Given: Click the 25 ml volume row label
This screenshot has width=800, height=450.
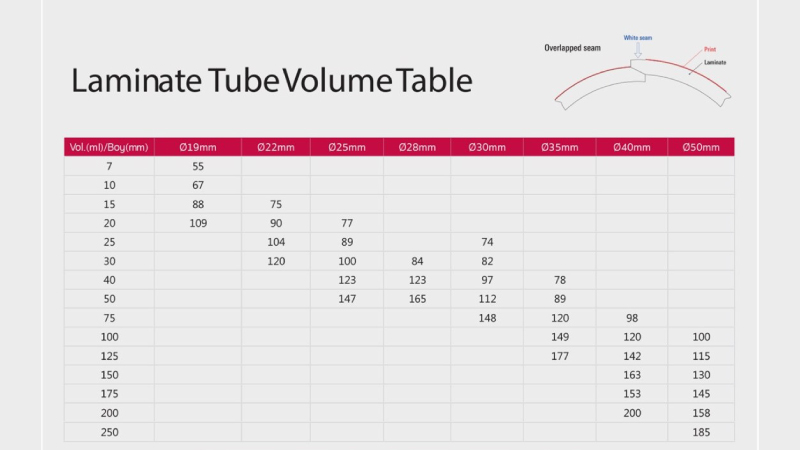Looking at the screenshot, I should [x=109, y=242].
